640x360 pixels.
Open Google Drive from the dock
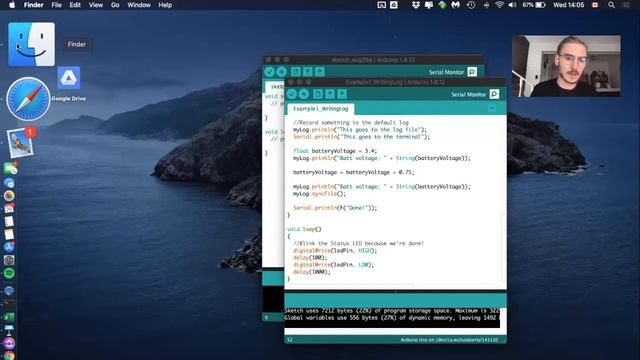[69, 78]
